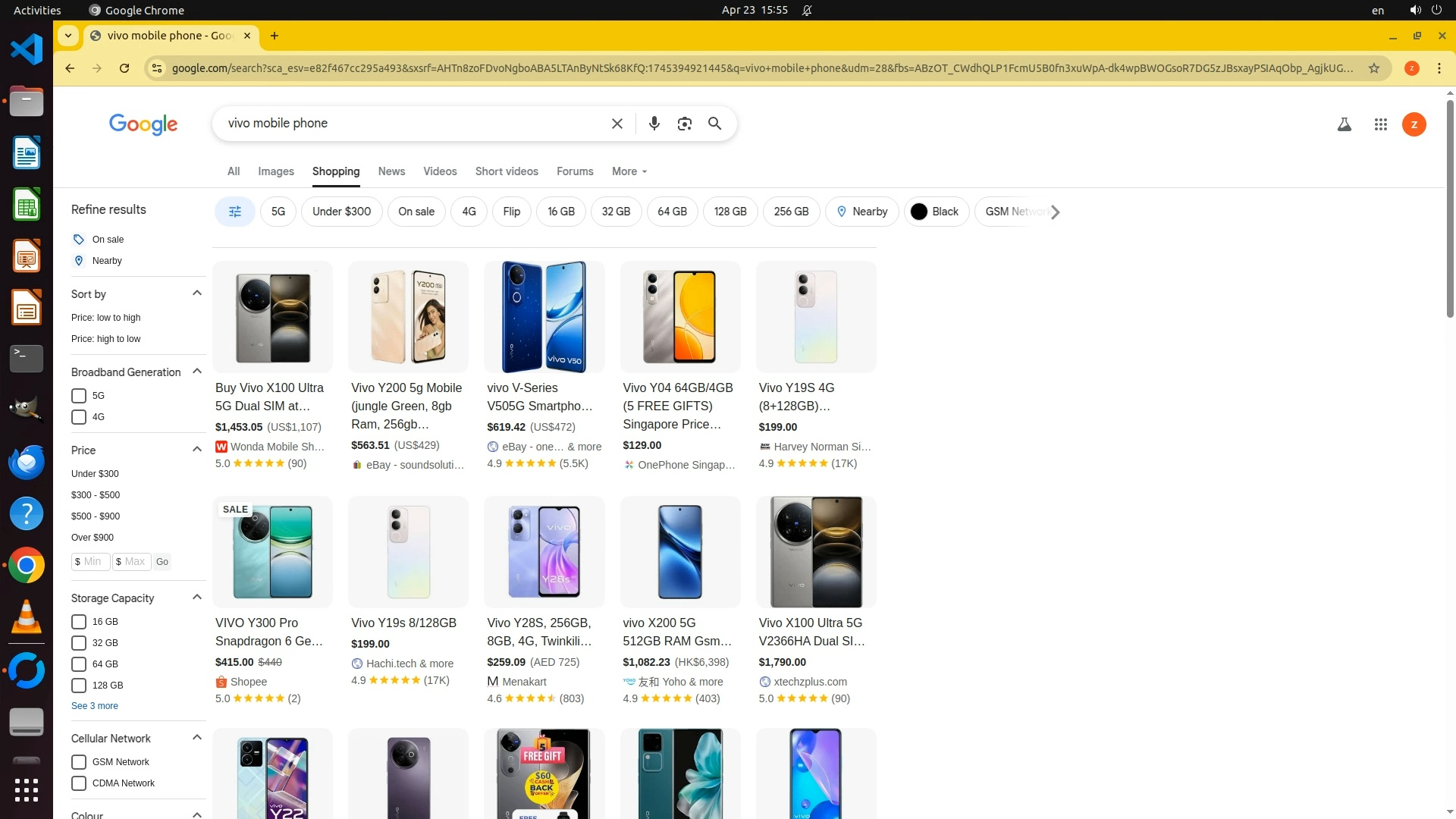
Task: Collapse the Storage Capacity section
Action: [197, 598]
